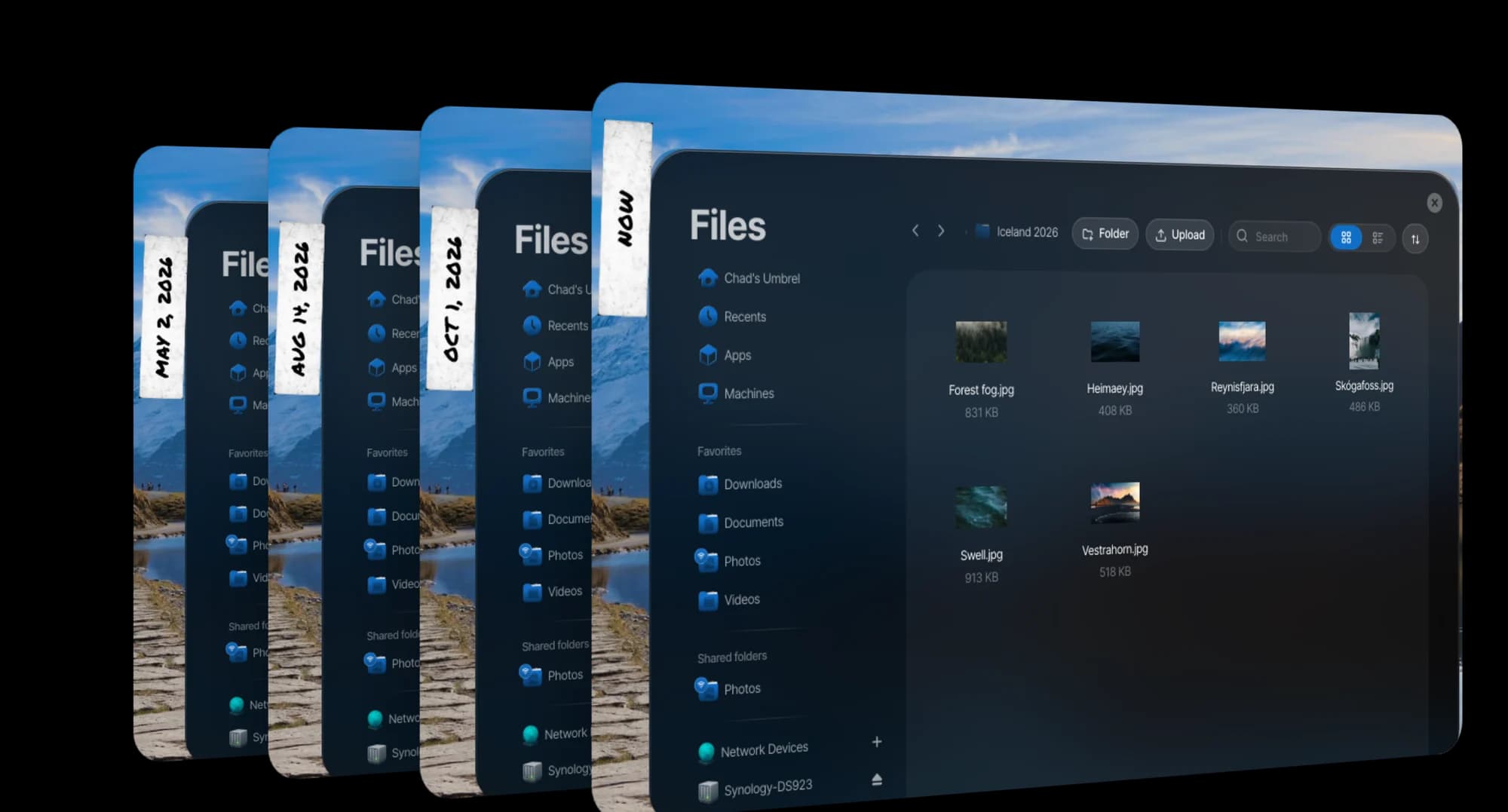1508x812 pixels.
Task: Select the Skógafoss.jpg thumbnail
Action: pos(1364,341)
